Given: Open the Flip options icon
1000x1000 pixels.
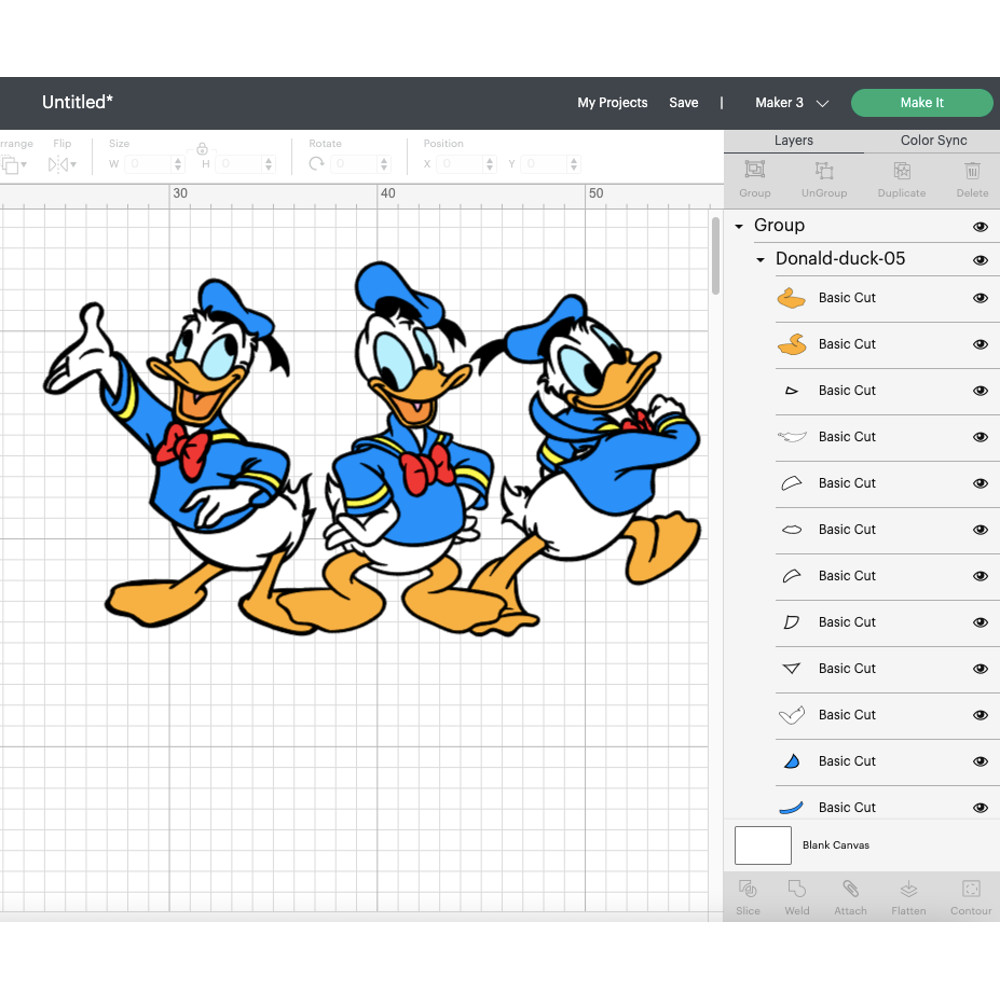Looking at the screenshot, I should click(62, 164).
